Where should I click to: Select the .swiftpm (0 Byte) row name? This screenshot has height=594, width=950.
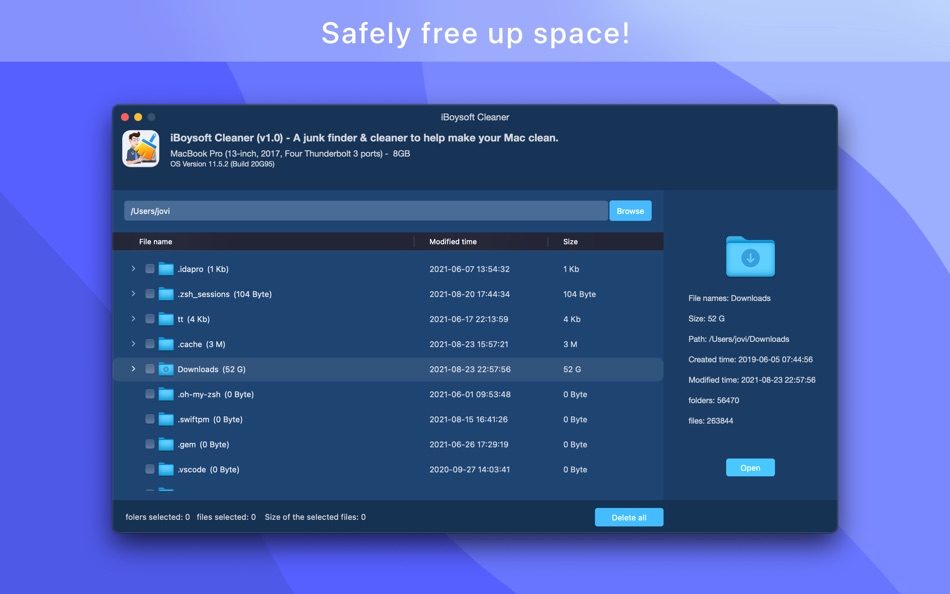210,419
